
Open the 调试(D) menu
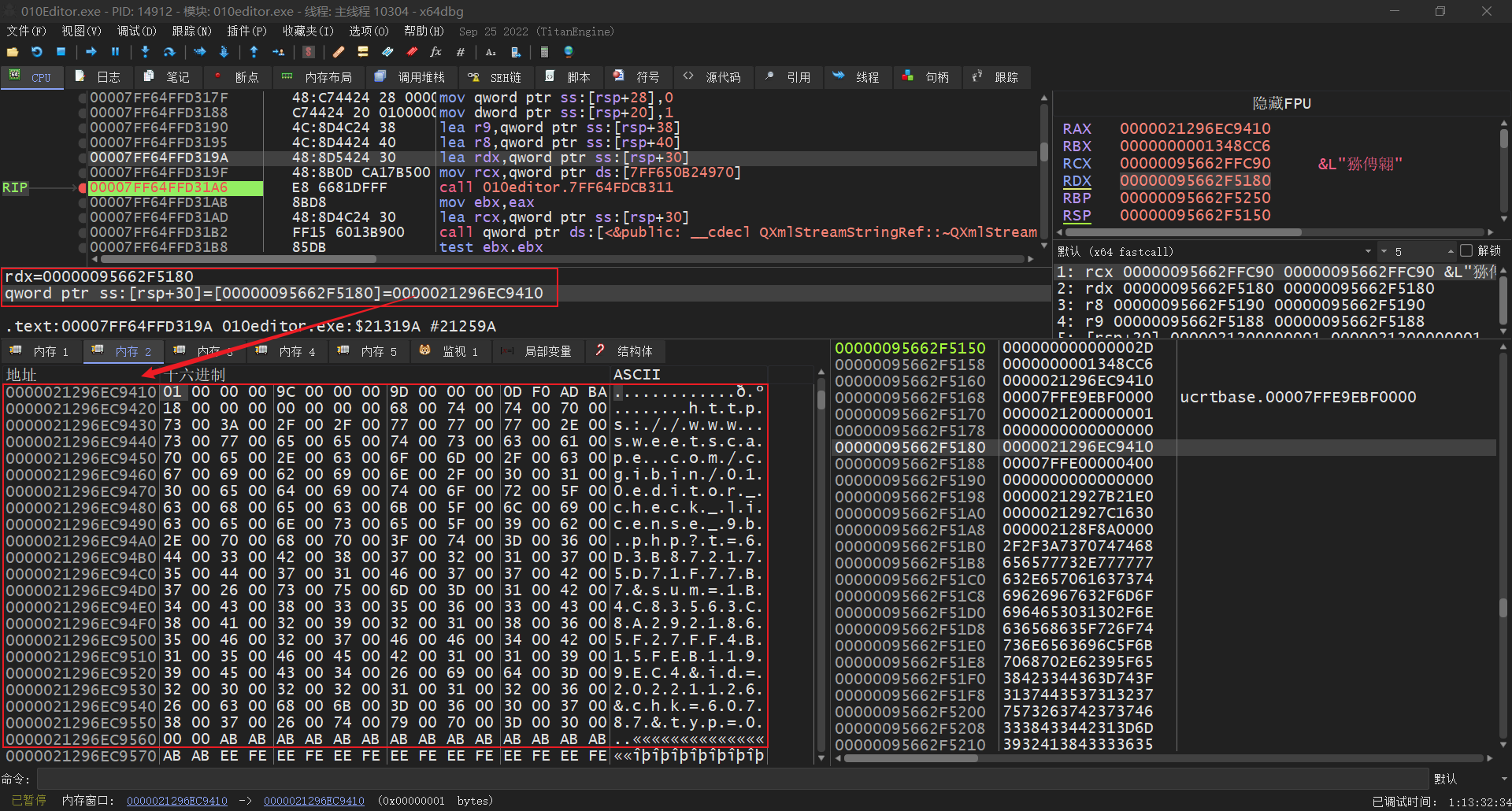(x=136, y=31)
